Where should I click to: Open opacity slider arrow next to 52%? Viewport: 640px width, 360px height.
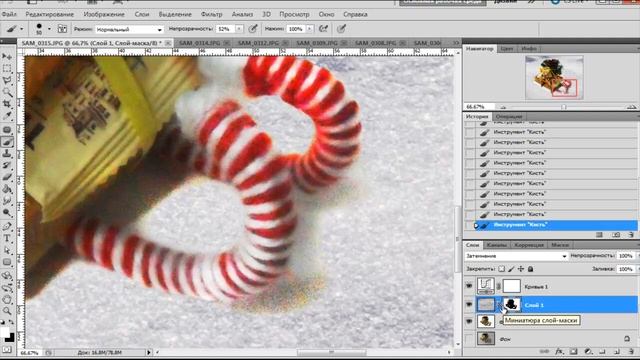(x=239, y=29)
